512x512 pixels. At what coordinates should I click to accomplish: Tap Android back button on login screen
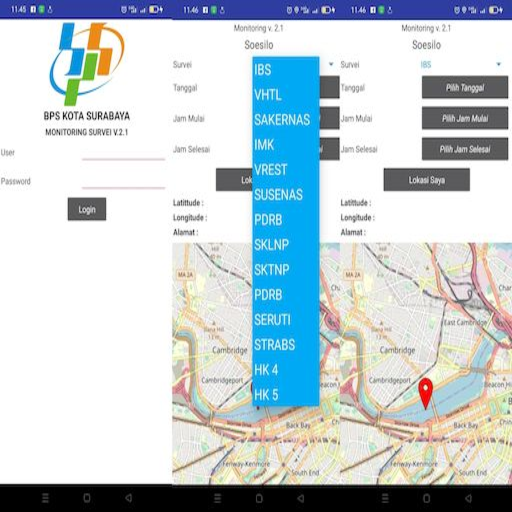tap(129, 498)
